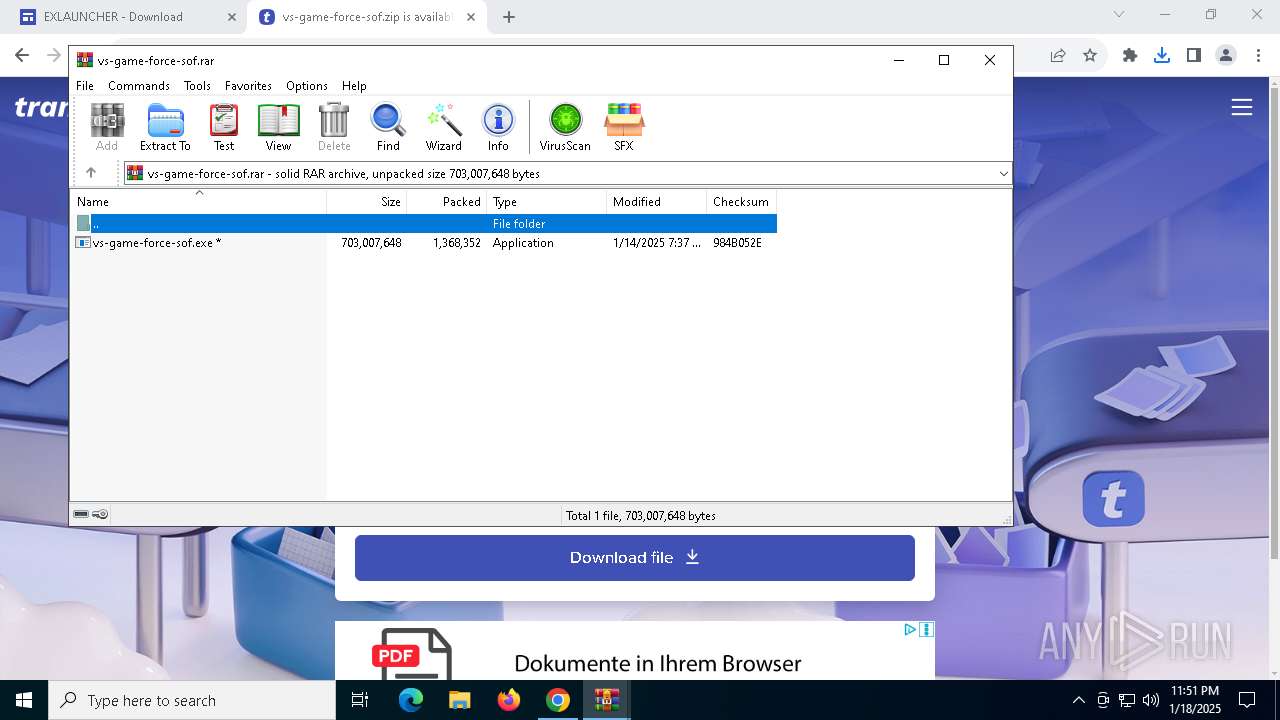Open the website hamburger menu
1280x720 pixels.
coord(1242,108)
